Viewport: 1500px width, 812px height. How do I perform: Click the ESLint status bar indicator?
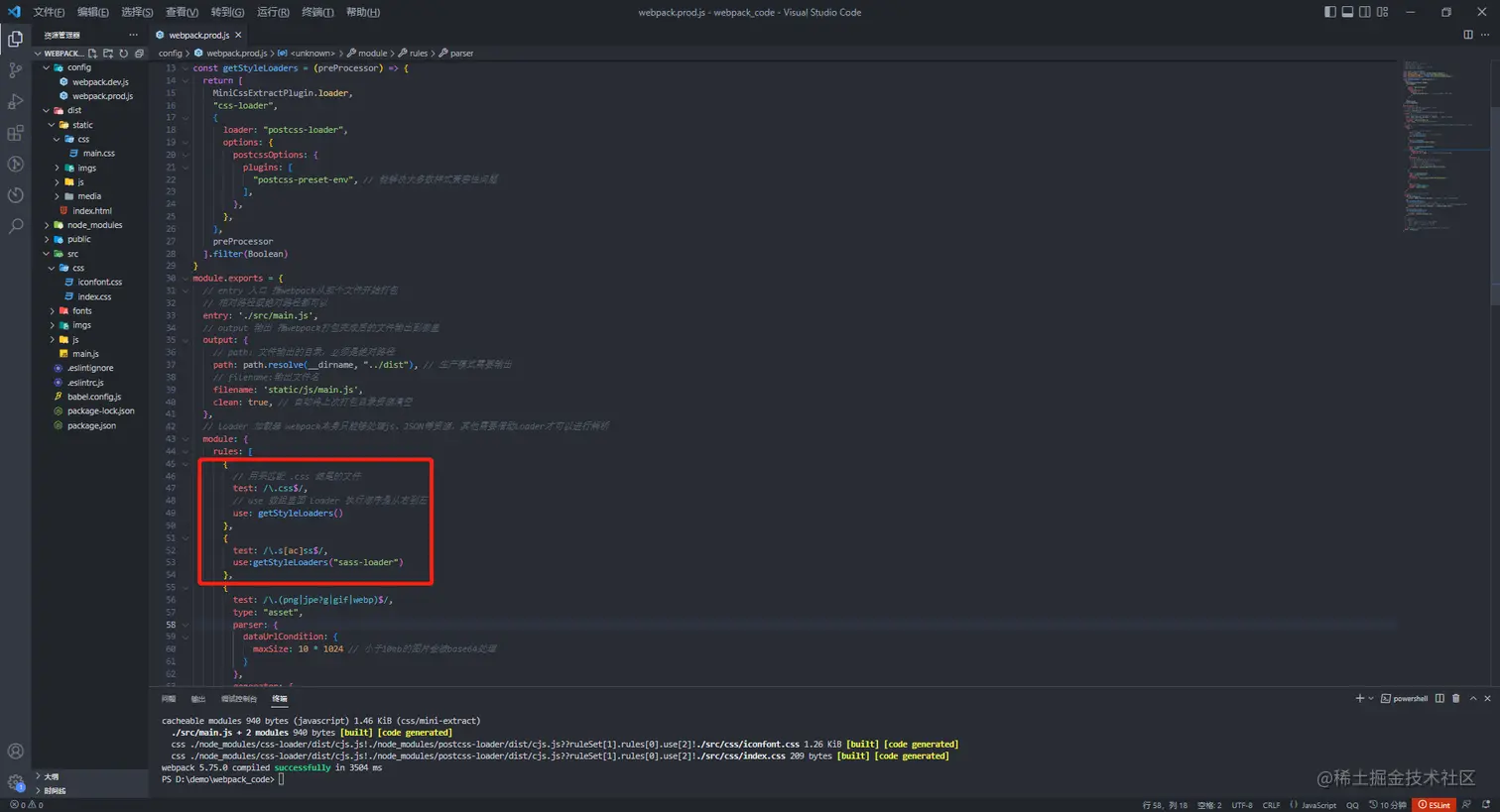(1435, 805)
